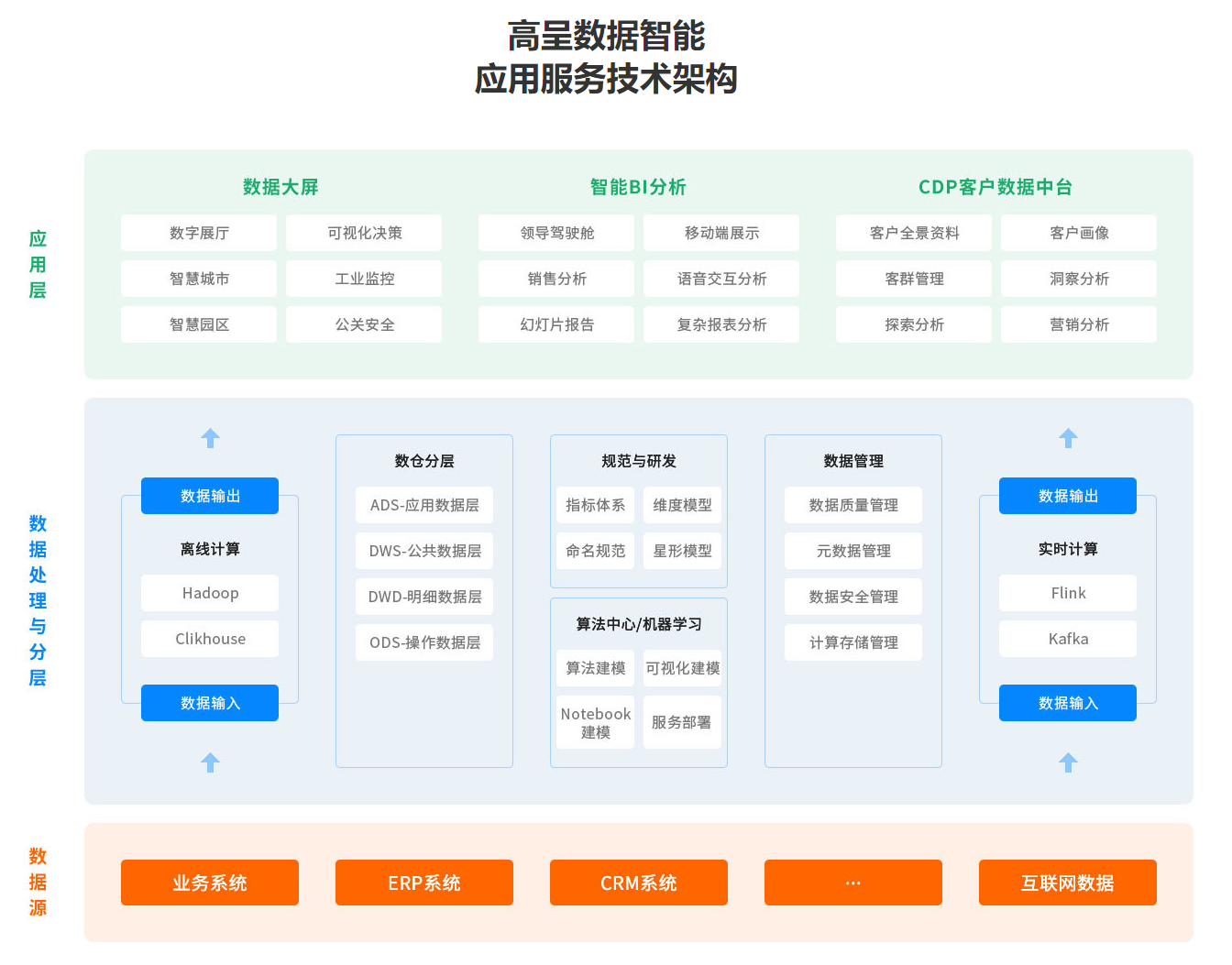Choose the Hadoop box under 离线计算
Viewport: 1232px width, 965px height.
(210, 593)
